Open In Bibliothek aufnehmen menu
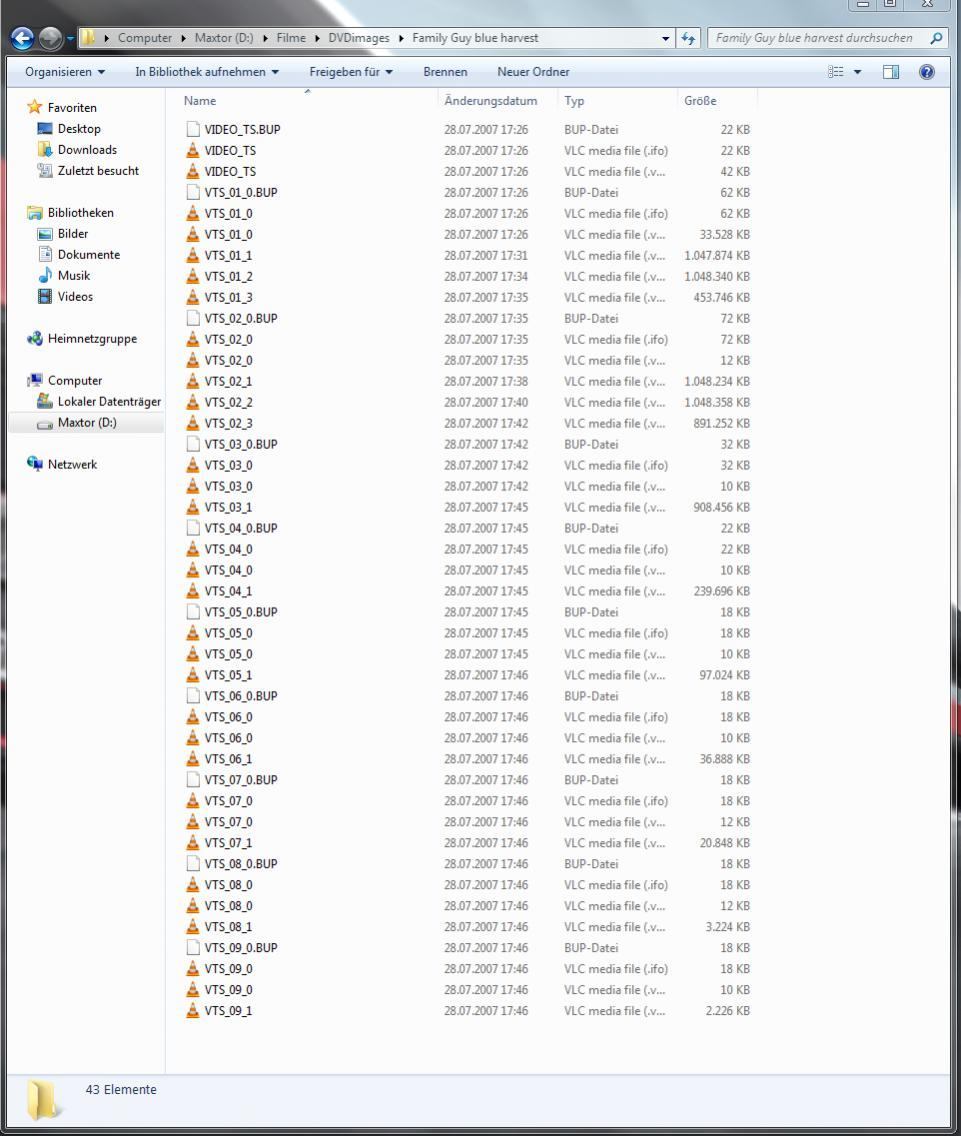This screenshot has height=1136, width=961. tap(207, 72)
